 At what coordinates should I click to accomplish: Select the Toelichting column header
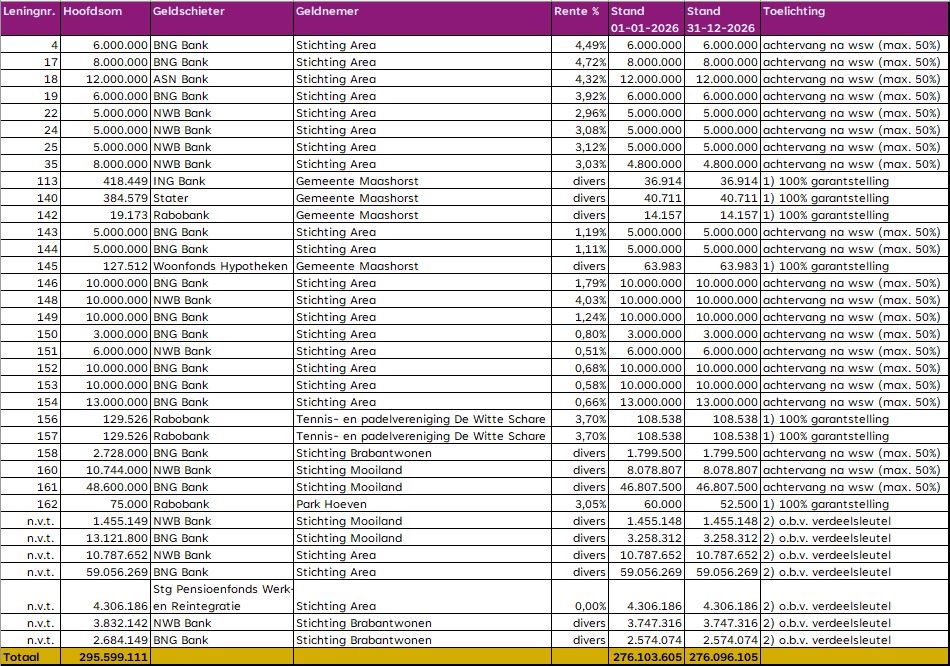[x=794, y=12]
